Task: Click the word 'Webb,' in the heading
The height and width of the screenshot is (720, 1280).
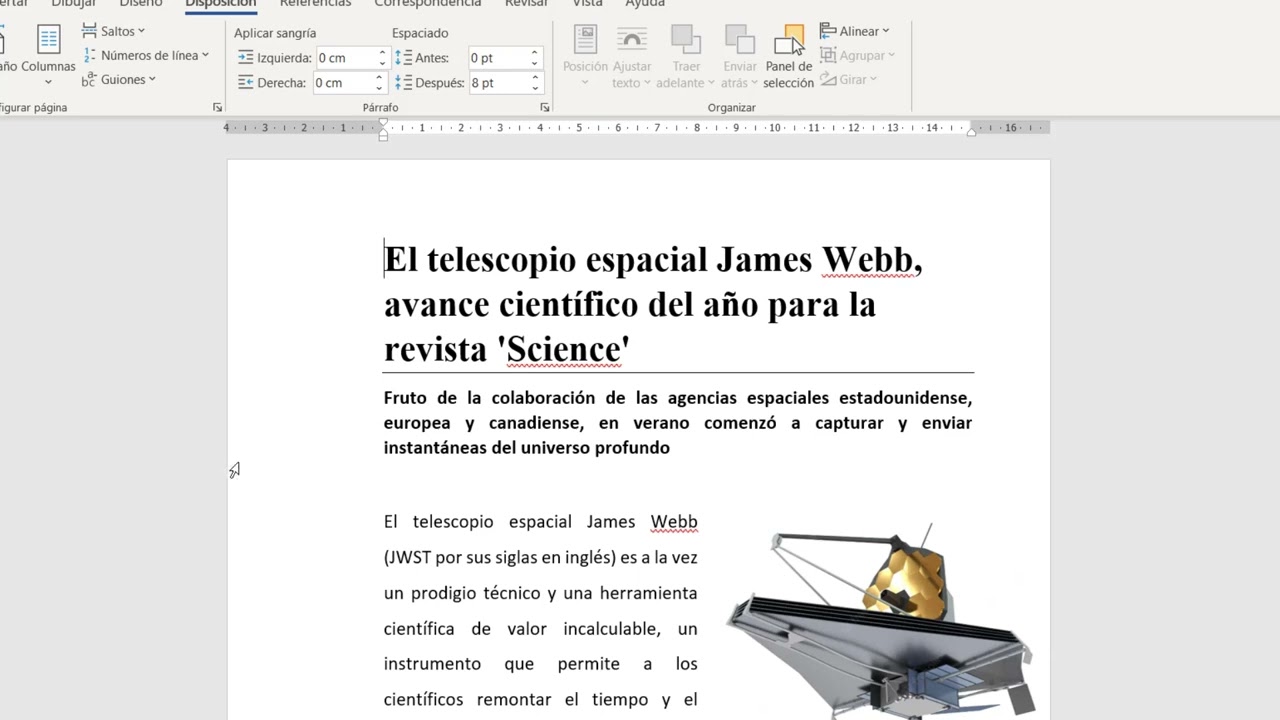Action: pos(872,260)
